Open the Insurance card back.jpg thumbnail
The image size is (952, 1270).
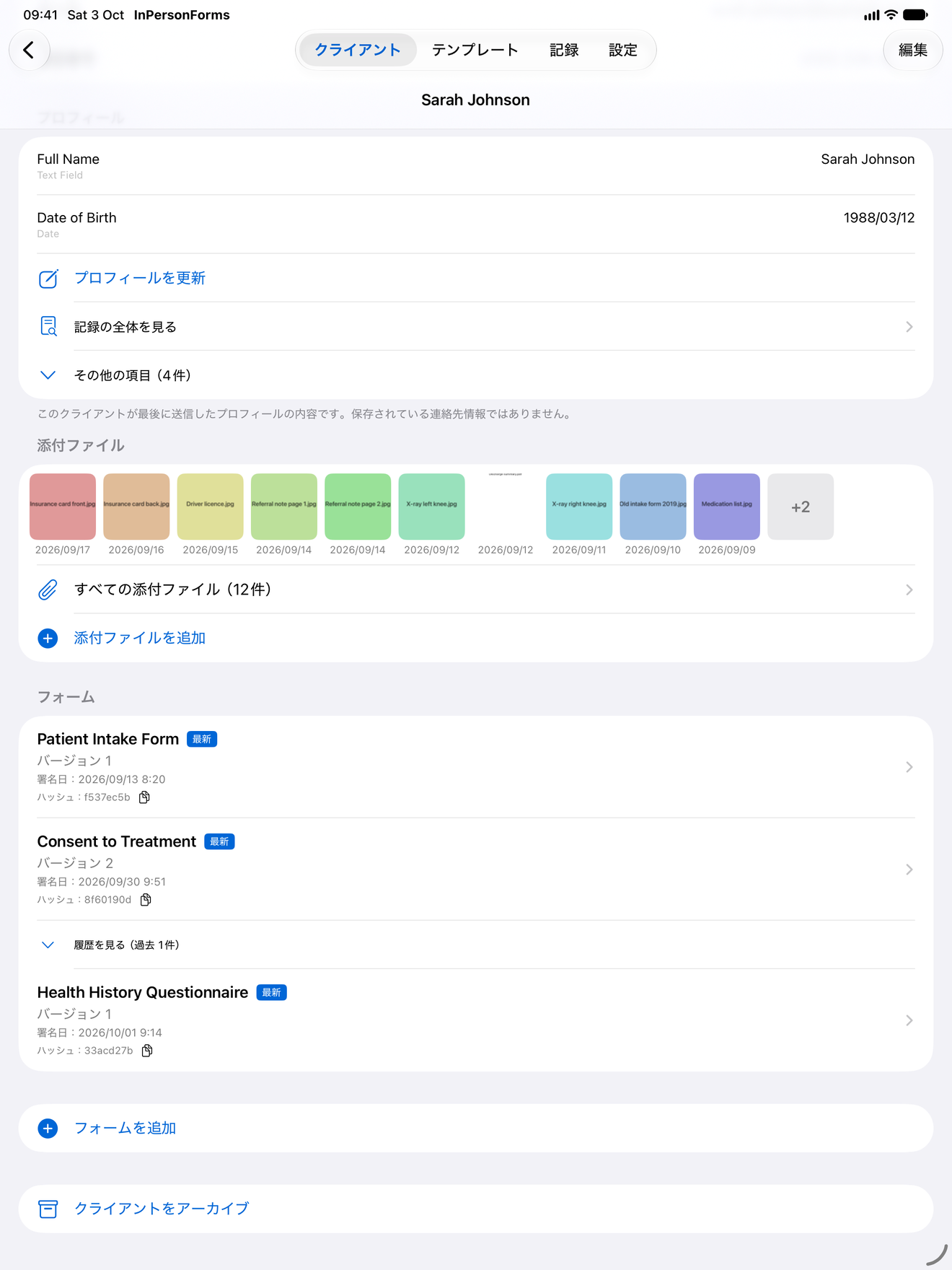point(136,507)
